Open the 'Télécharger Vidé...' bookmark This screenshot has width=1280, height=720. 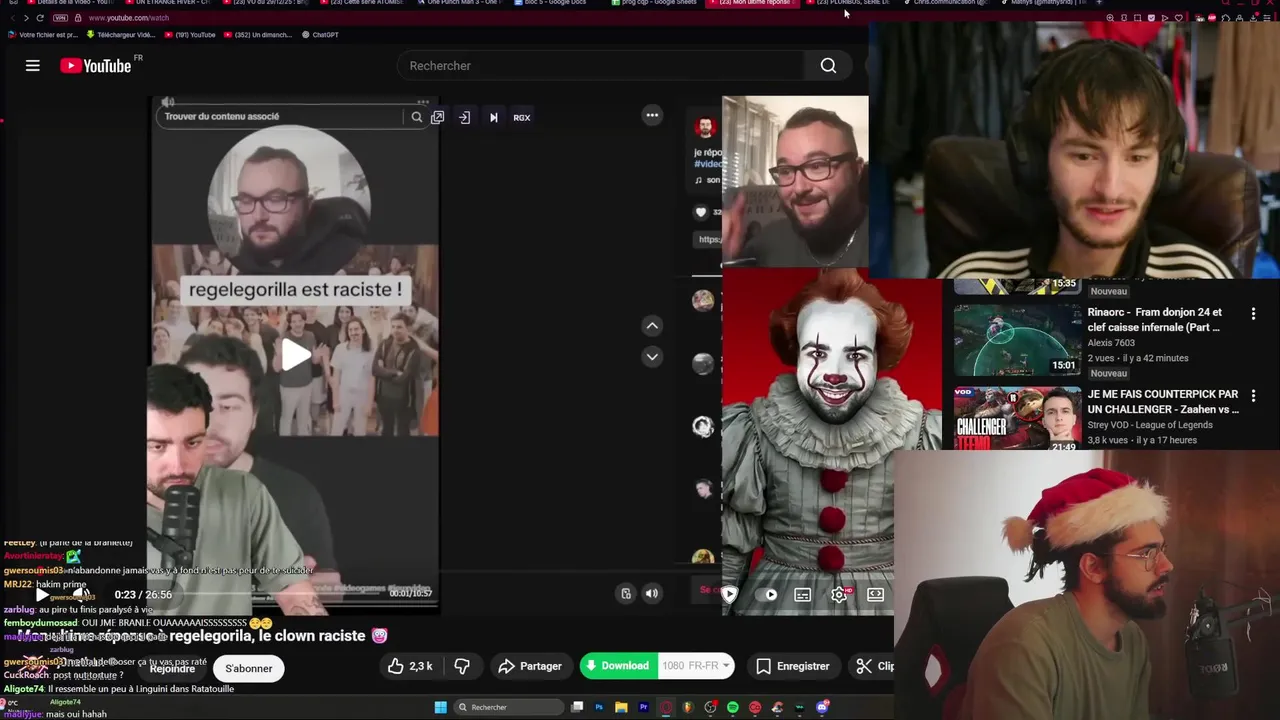[x=120, y=35]
